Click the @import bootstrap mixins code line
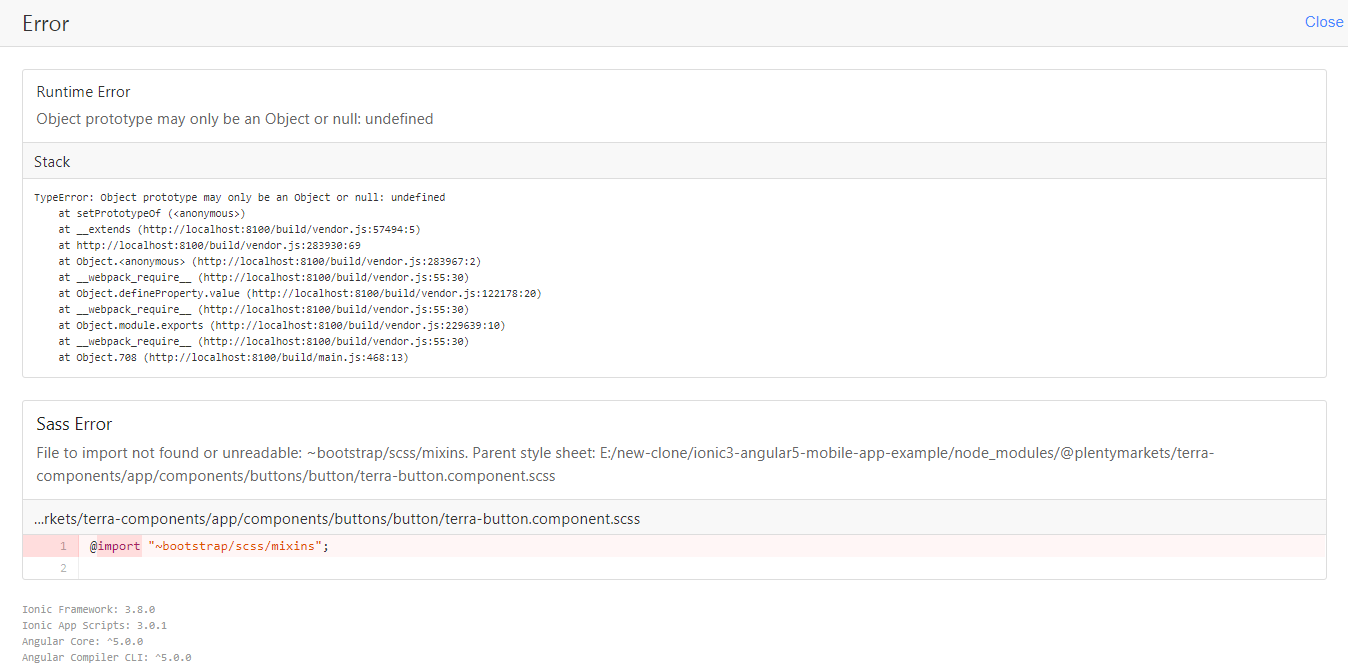Image resolution: width=1348 pixels, height=667 pixels. click(209, 546)
